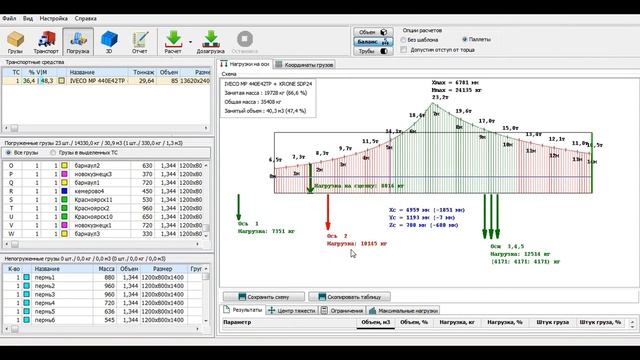Select the Баланс balance mode button

[373, 42]
